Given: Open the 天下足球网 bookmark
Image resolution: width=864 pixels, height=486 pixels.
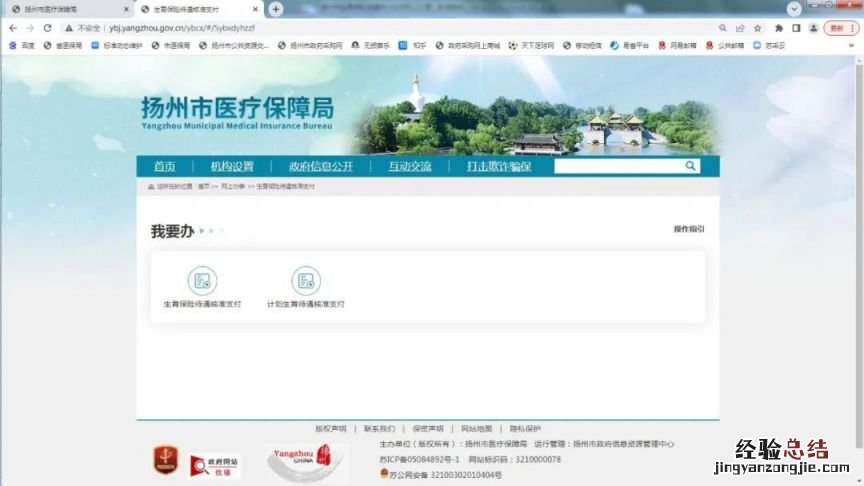Looking at the screenshot, I should tap(531, 45).
